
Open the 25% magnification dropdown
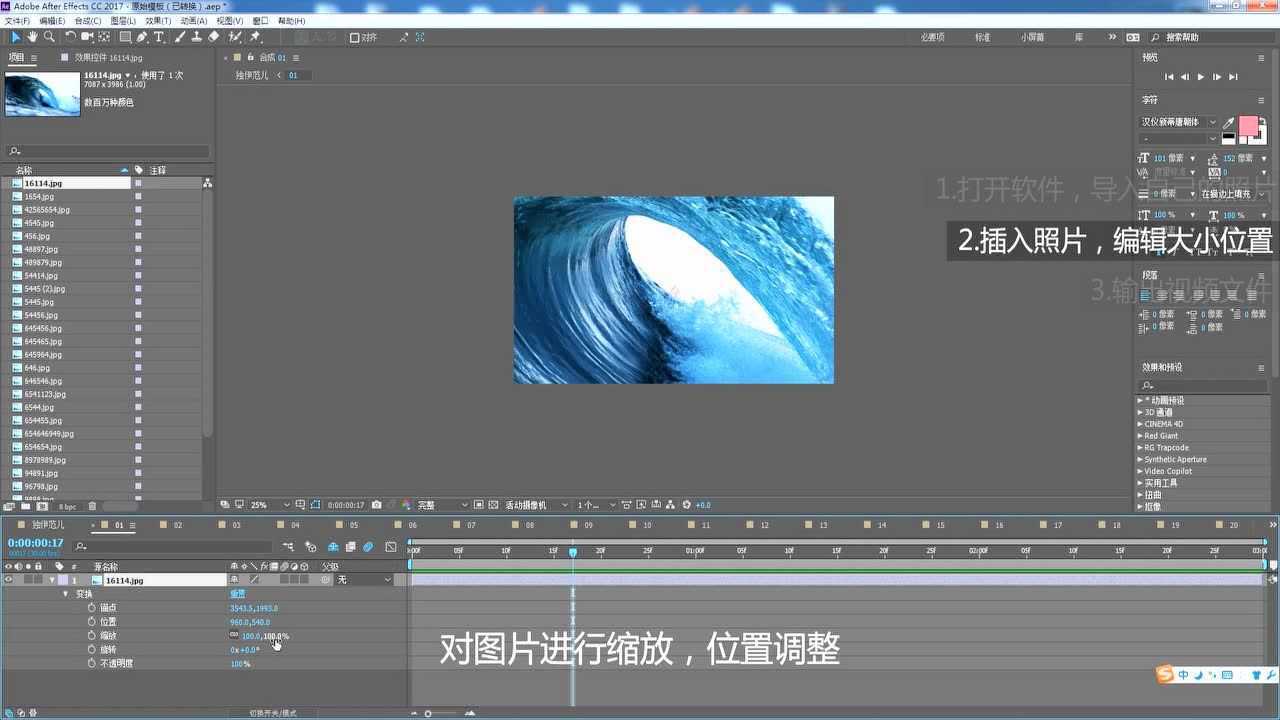263,505
